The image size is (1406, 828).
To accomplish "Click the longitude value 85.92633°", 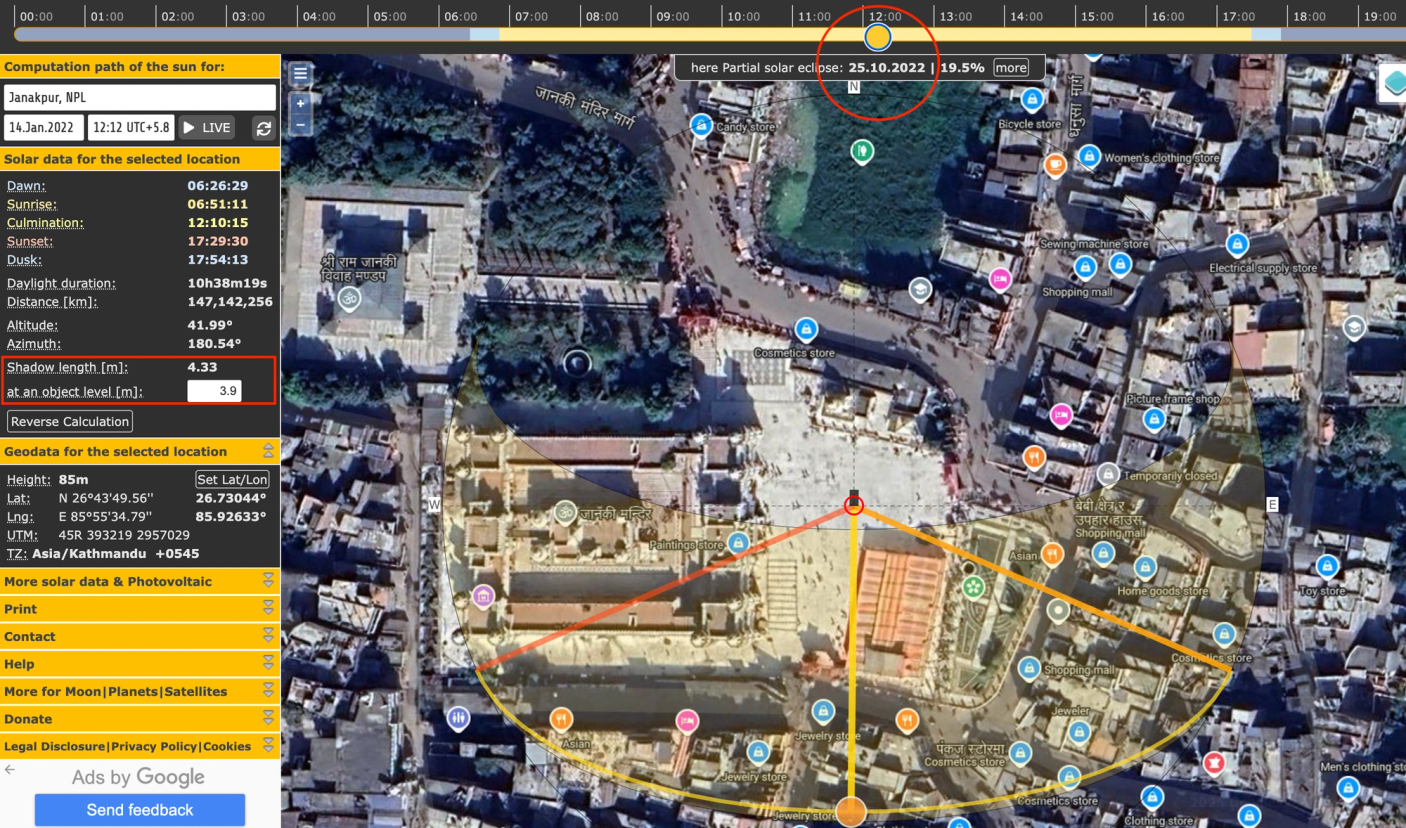I will (231, 517).
